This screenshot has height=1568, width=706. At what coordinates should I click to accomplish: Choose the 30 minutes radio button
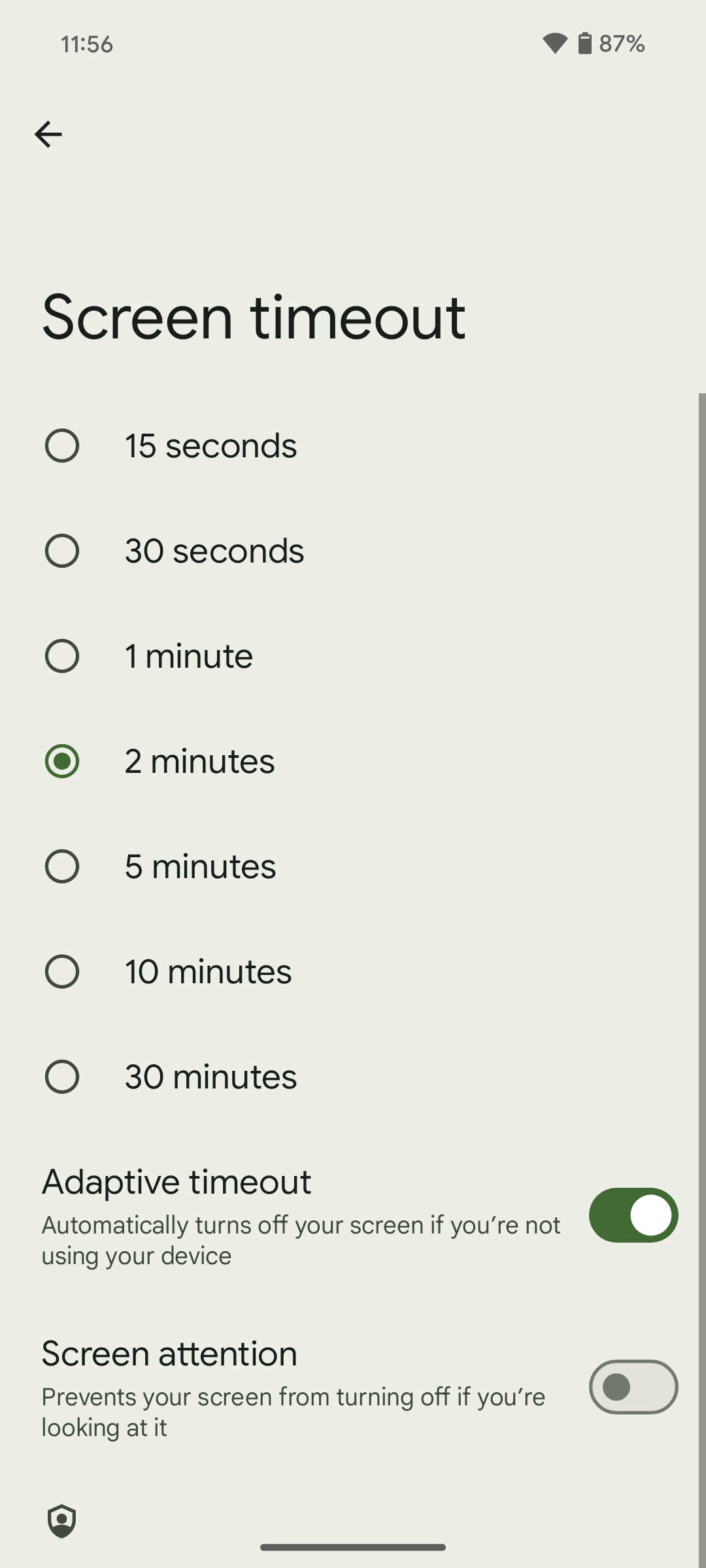click(62, 1077)
